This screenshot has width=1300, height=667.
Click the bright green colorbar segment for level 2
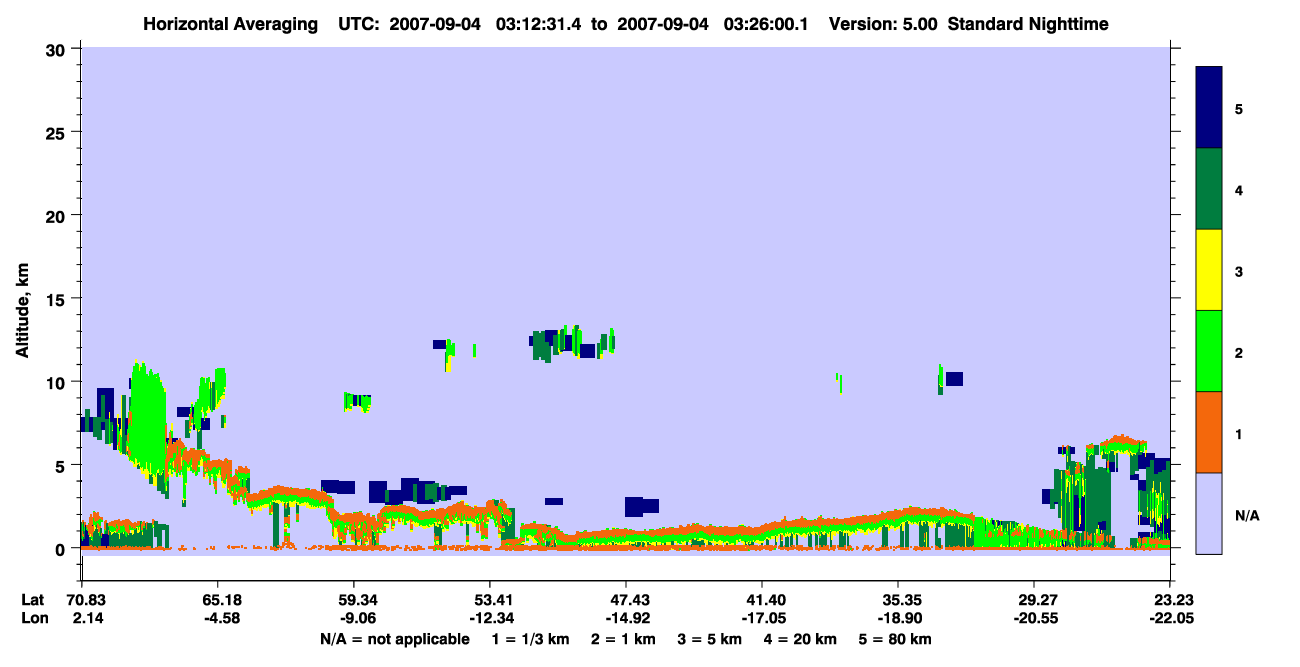1209,351
